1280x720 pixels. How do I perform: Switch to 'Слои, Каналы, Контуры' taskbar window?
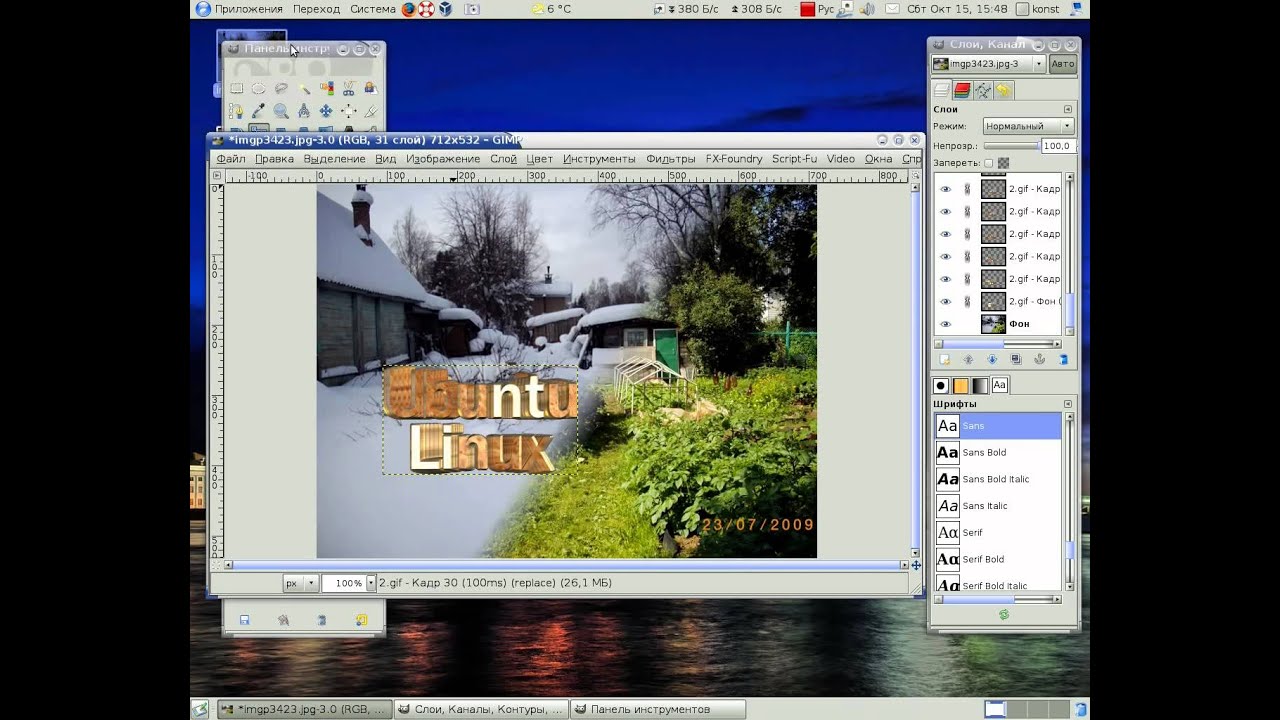tap(482, 709)
